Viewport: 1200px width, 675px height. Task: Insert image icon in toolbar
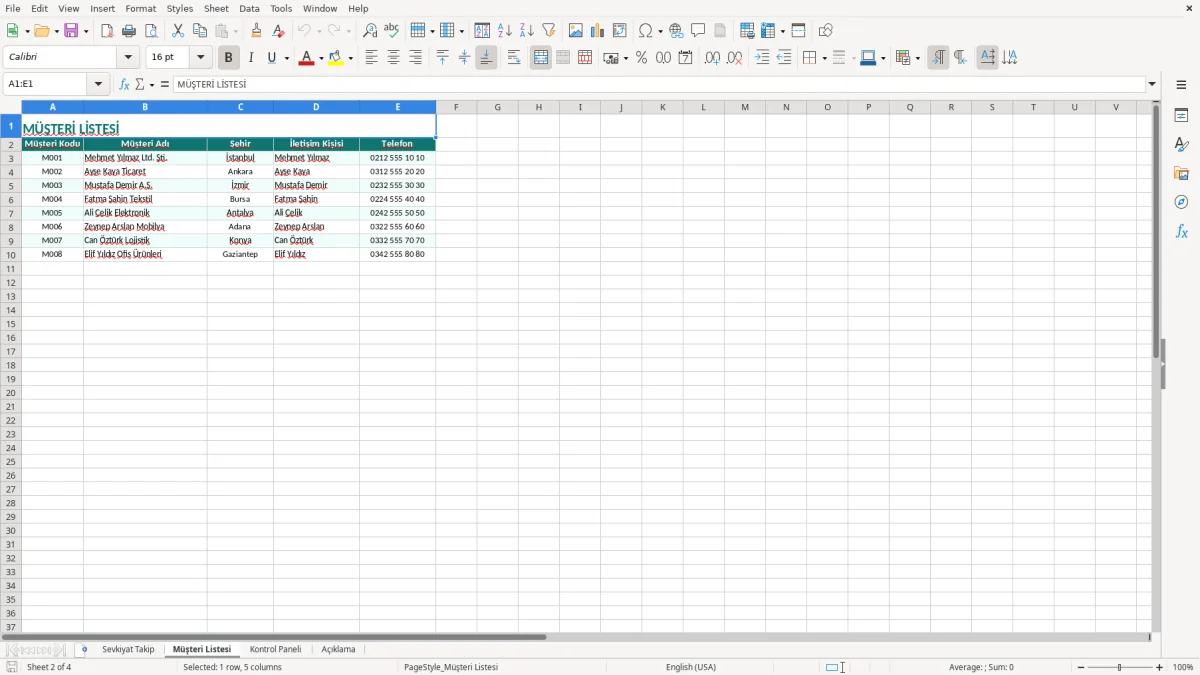click(576, 31)
